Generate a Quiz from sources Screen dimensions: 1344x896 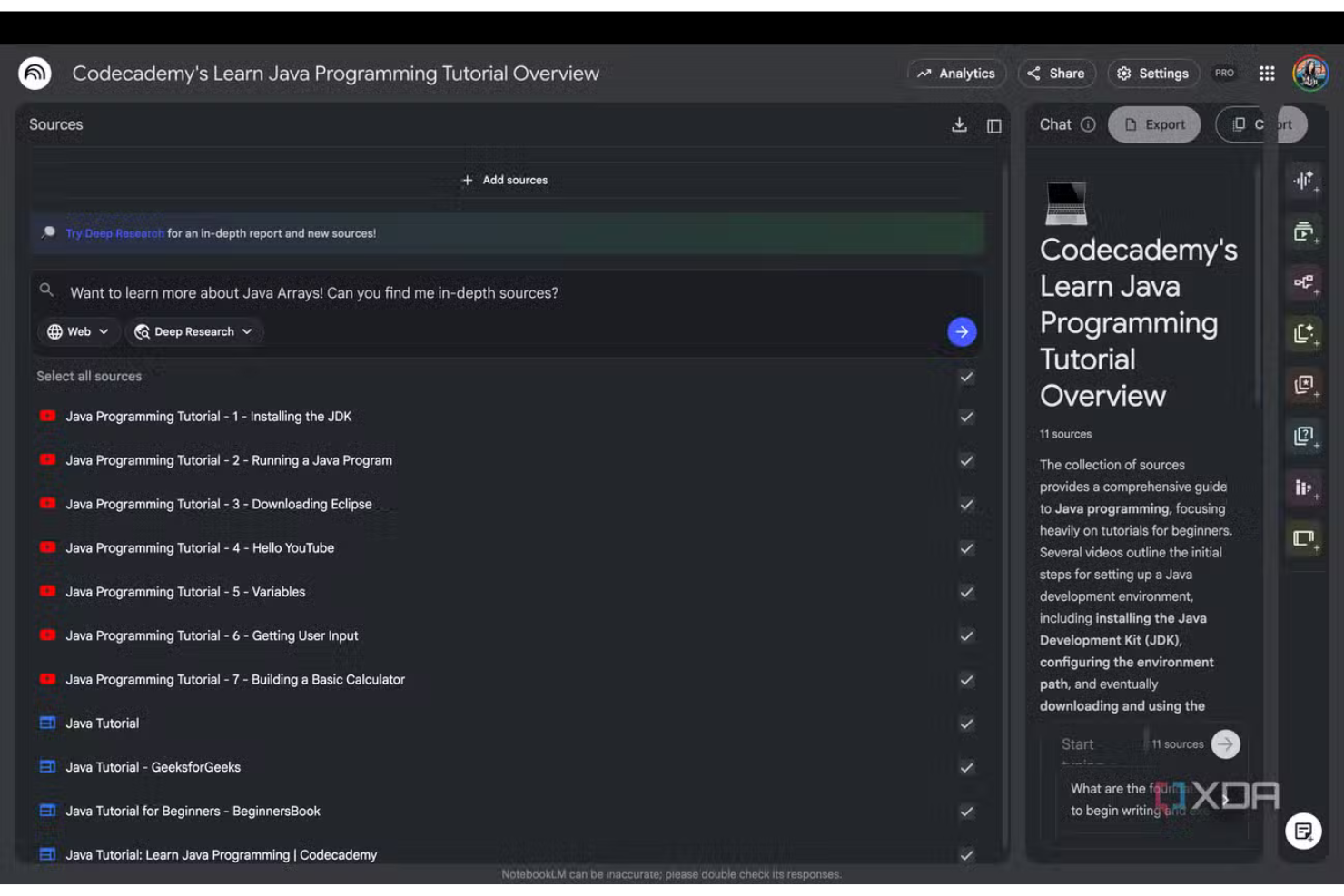[1305, 436]
